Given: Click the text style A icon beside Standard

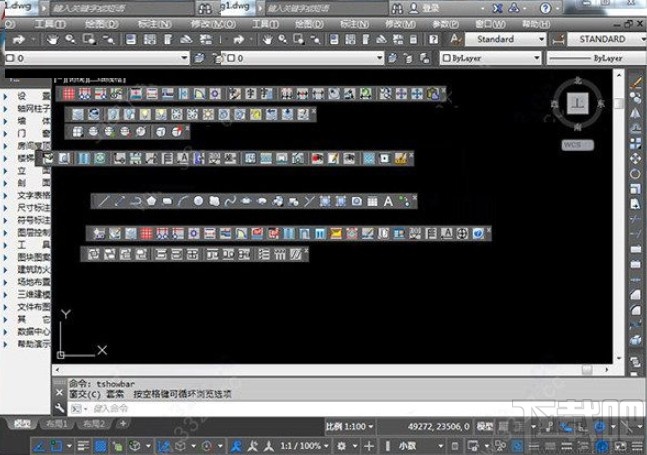Looking at the screenshot, I should point(455,39).
